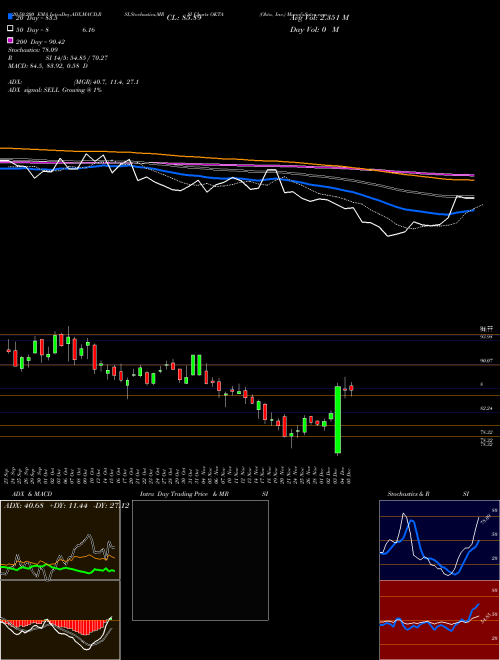
Task: Click the 'CL: 85.59' closing price label
Action: [x=184, y=18]
